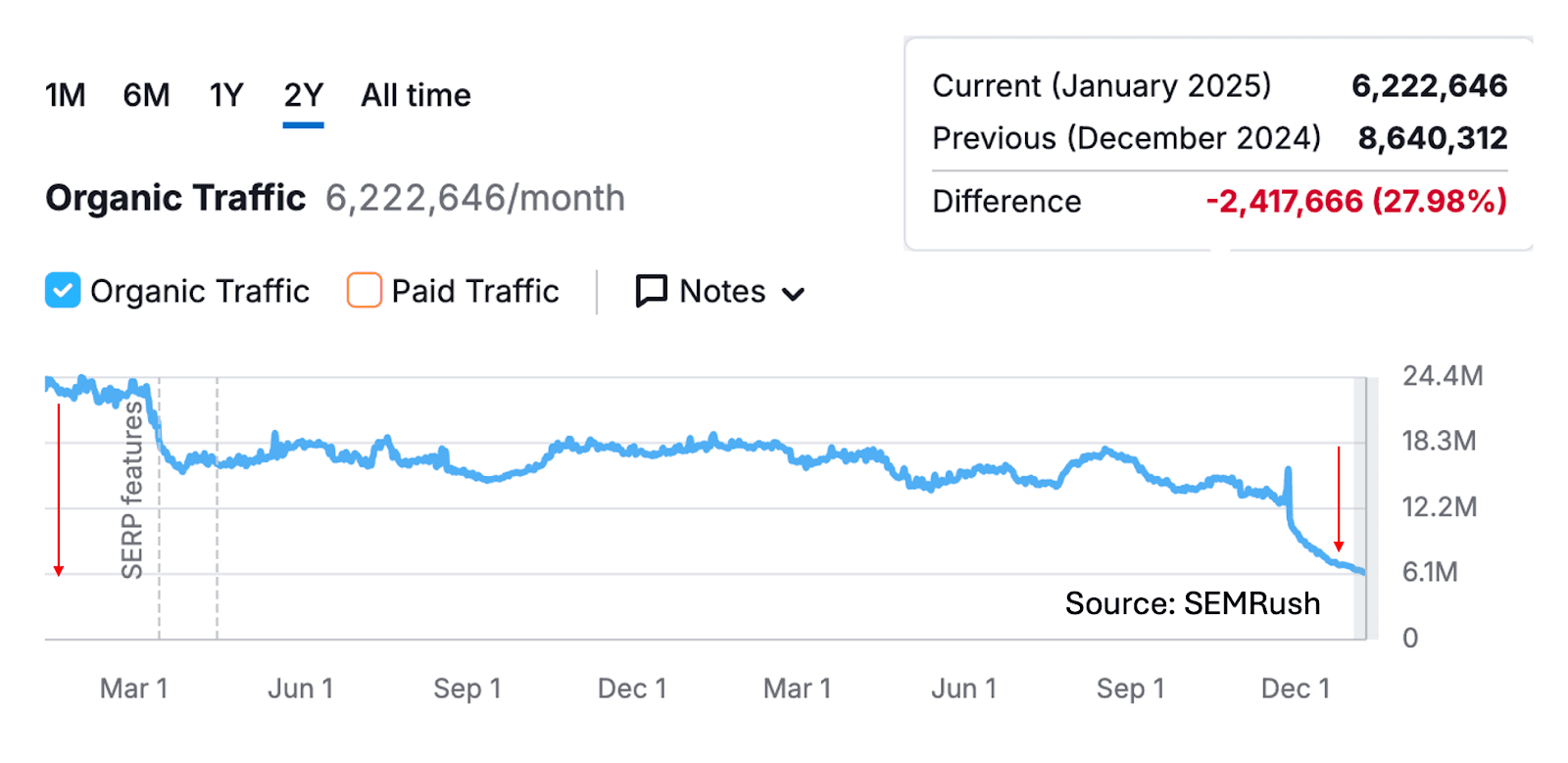Switch to the 1Y time range
Screen dimensions: 1568x763
[226, 96]
